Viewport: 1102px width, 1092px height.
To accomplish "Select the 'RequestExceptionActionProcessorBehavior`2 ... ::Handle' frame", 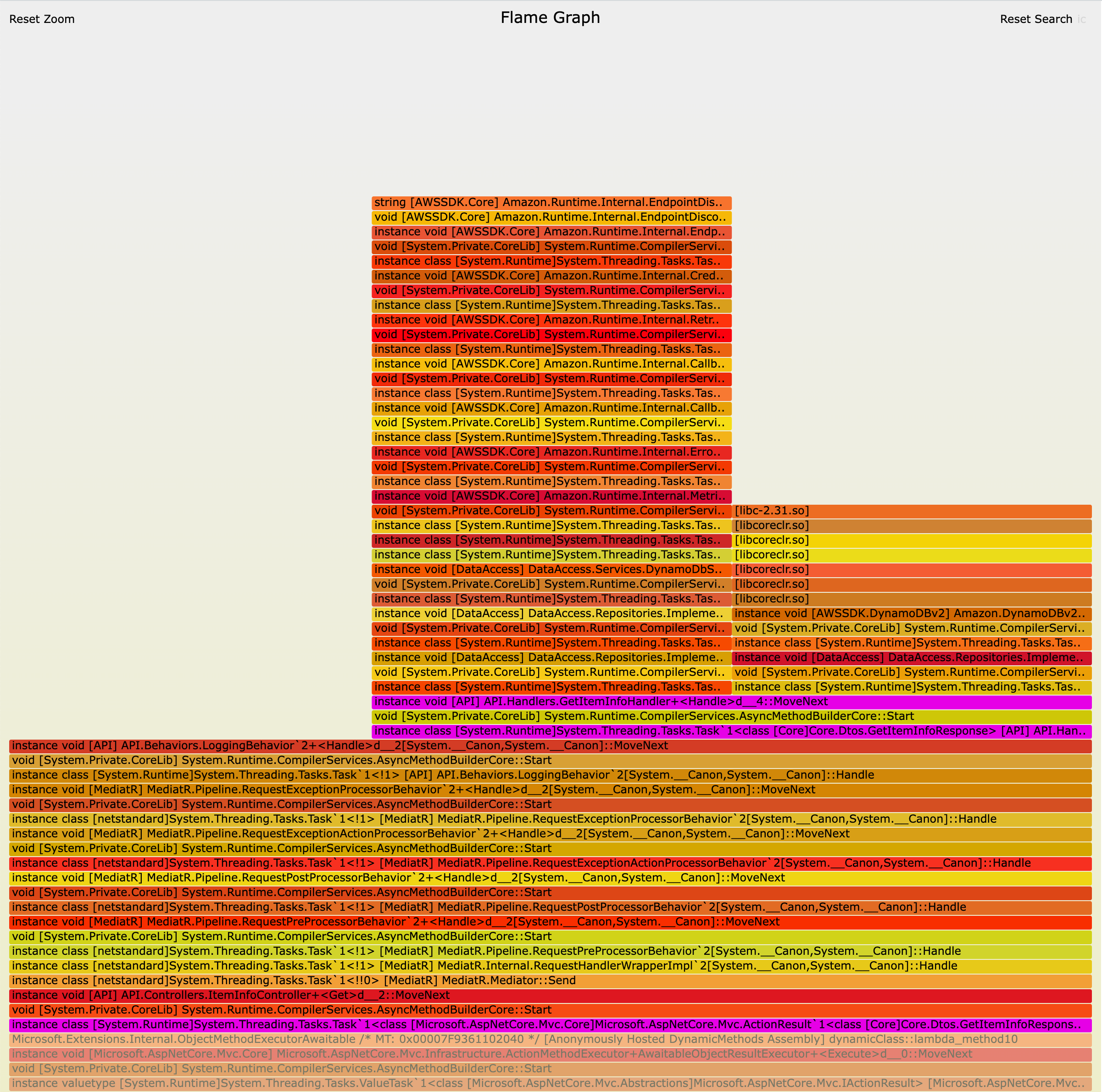I will tap(551, 864).
